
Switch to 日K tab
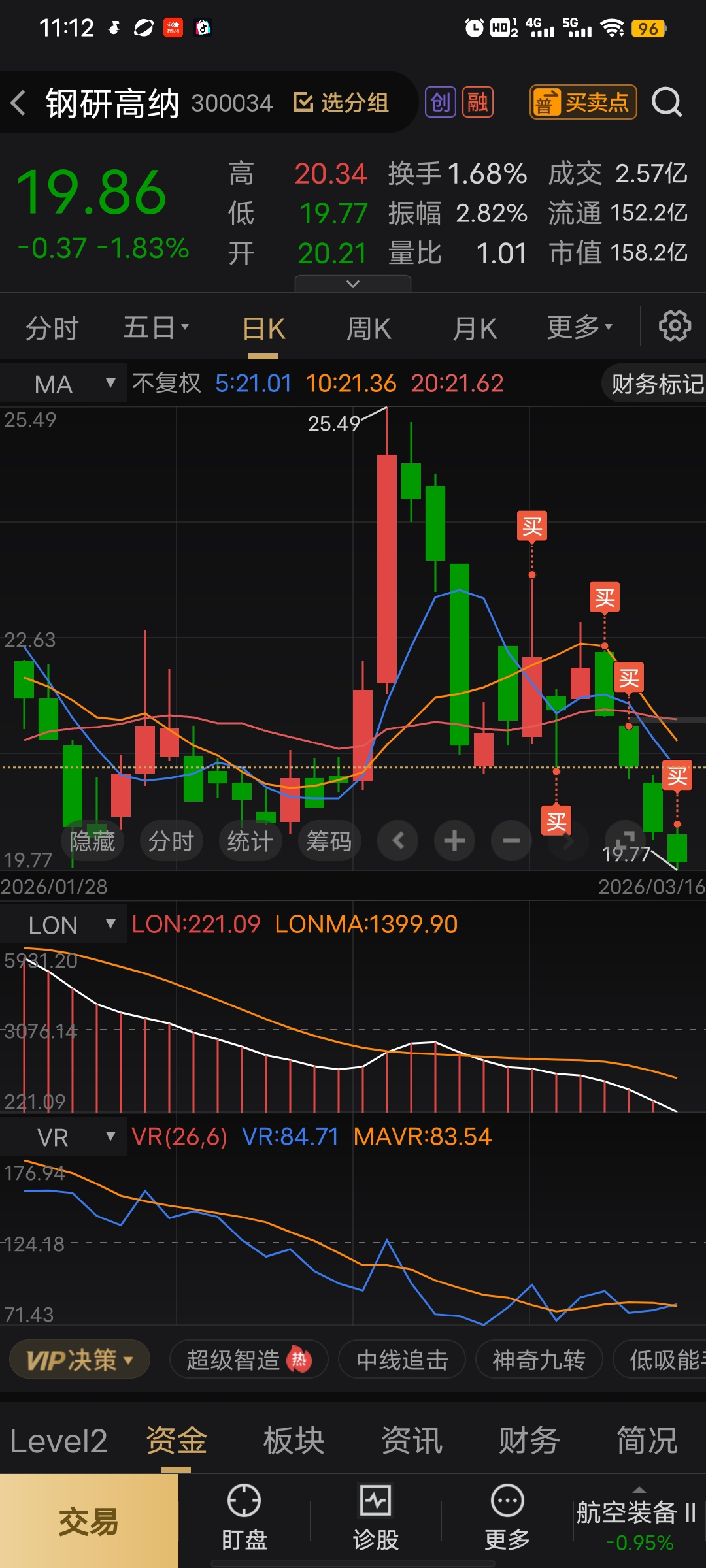point(263,328)
